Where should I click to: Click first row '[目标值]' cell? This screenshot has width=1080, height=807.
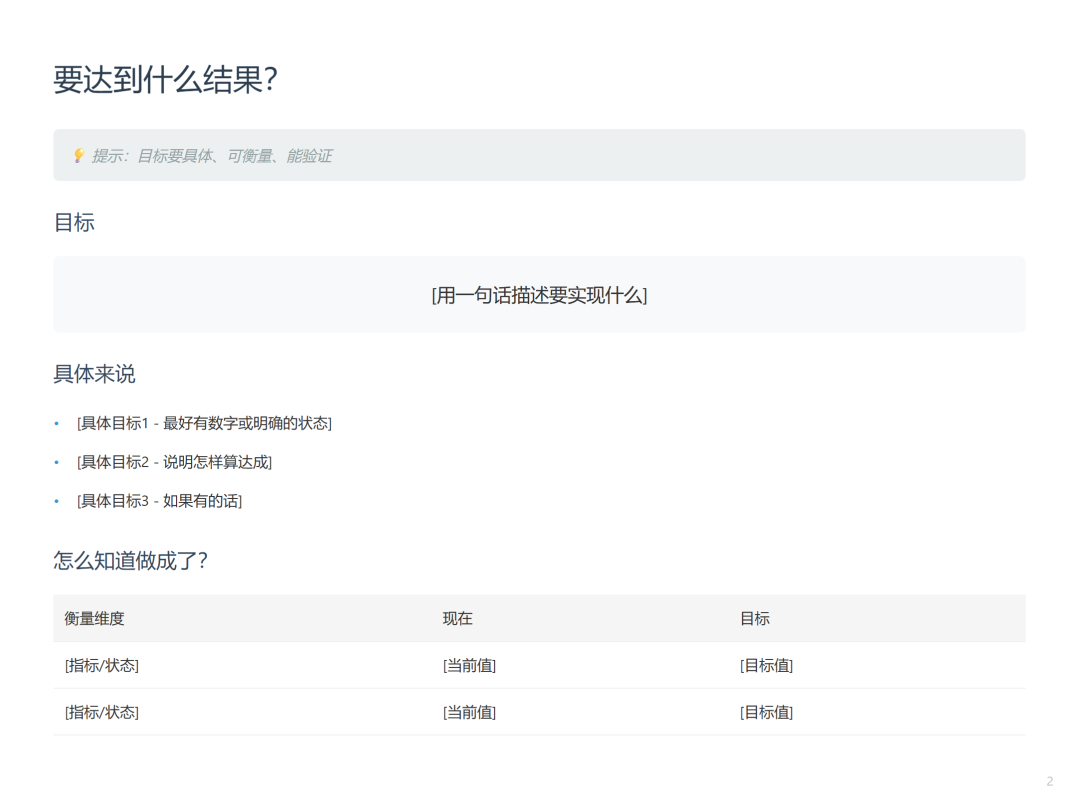767,665
